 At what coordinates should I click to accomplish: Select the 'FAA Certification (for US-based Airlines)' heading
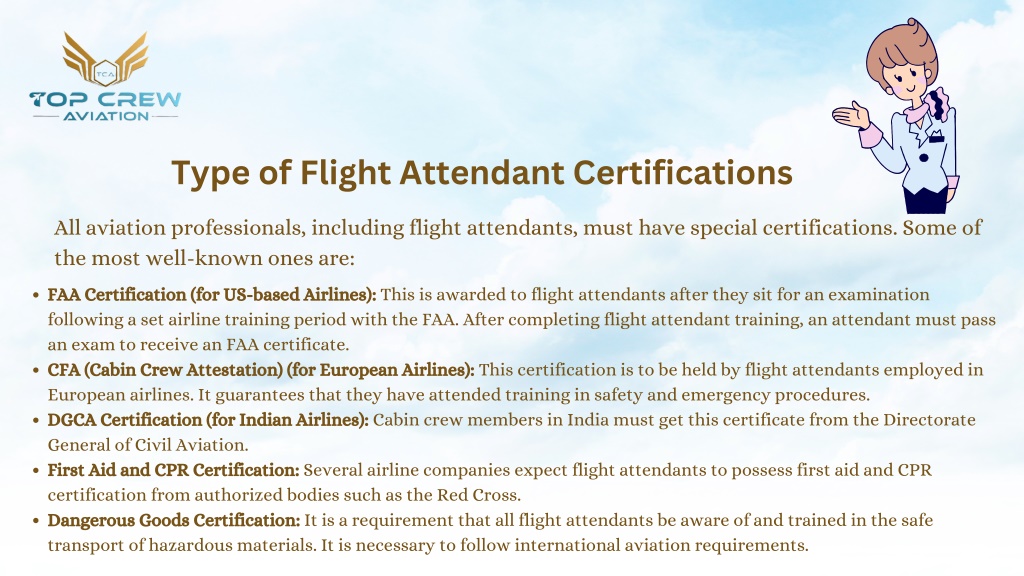click(212, 295)
